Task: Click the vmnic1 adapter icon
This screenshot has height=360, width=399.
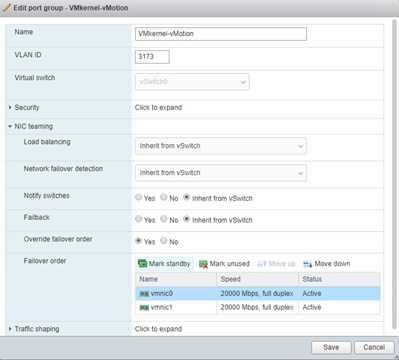Action: coord(144,307)
